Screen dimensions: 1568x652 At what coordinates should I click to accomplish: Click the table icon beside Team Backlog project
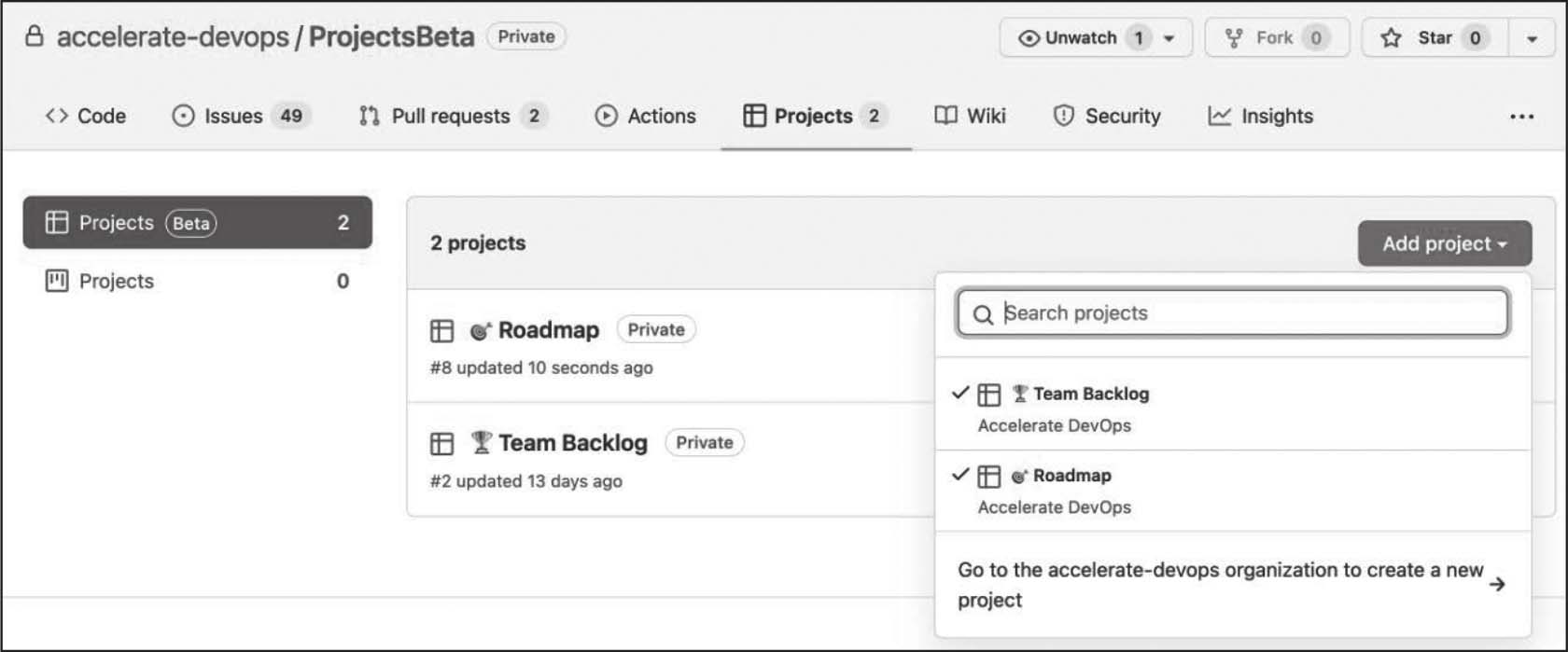click(x=441, y=444)
